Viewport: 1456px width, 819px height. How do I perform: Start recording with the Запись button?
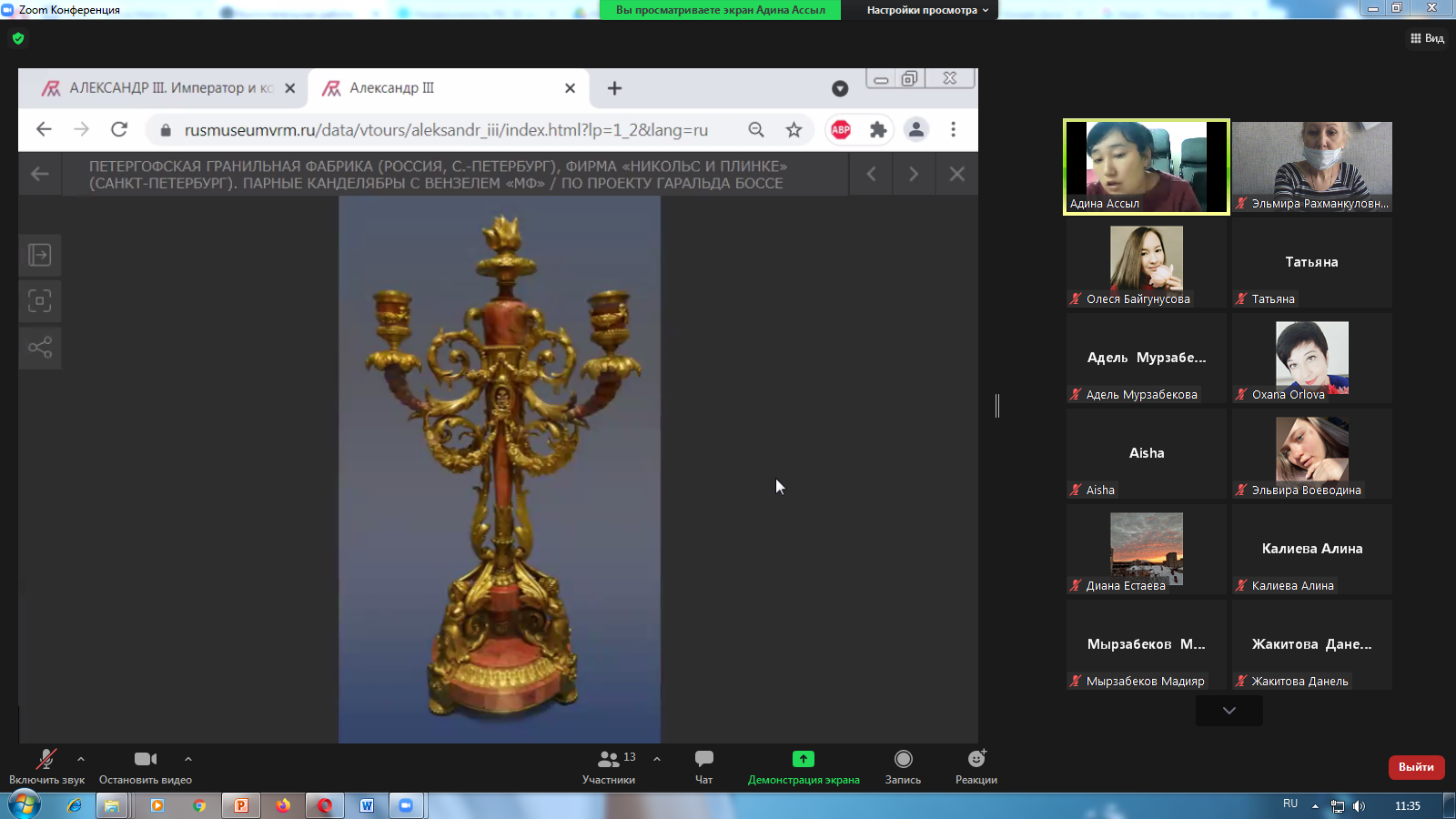tap(903, 767)
